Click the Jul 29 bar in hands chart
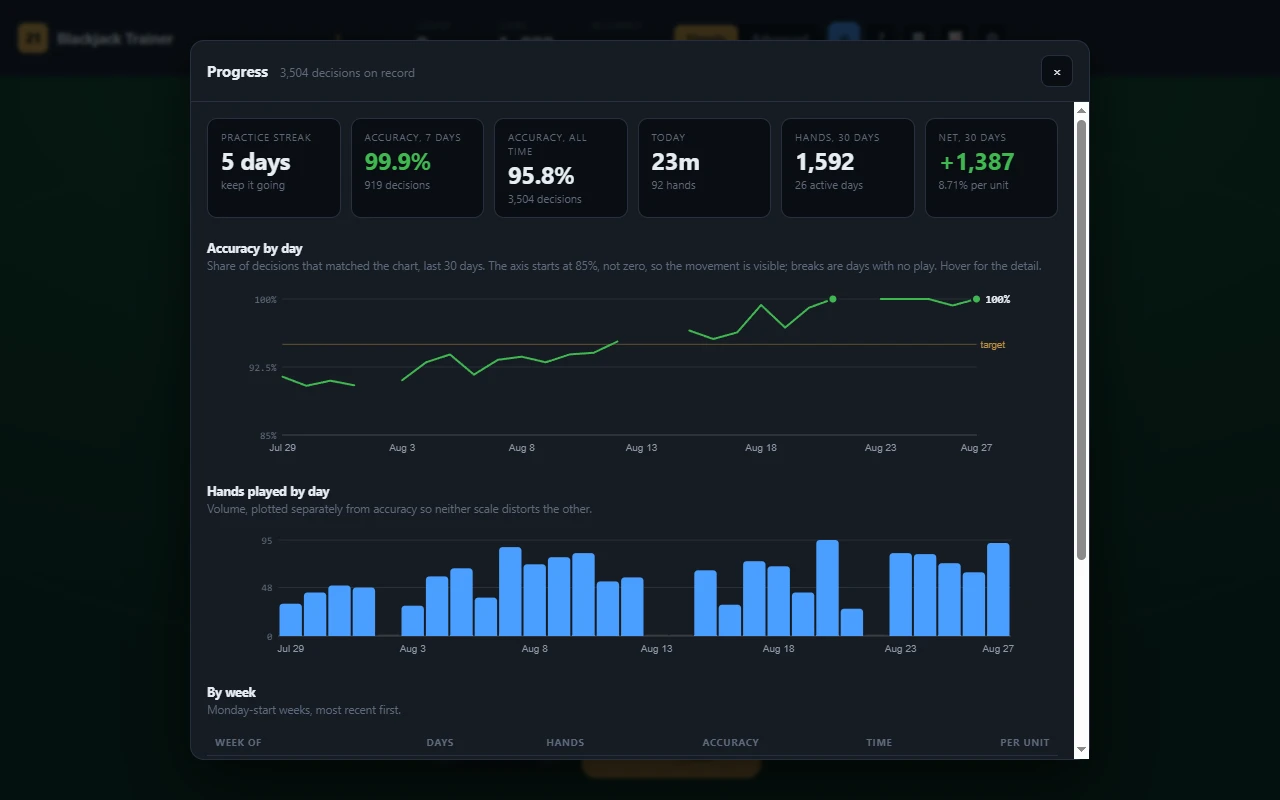This screenshot has height=800, width=1280. click(291, 620)
